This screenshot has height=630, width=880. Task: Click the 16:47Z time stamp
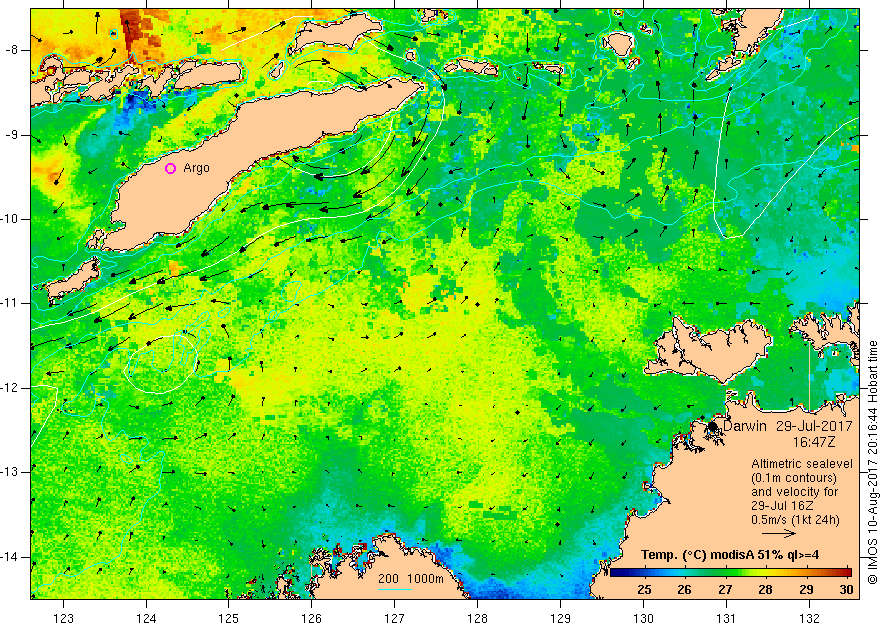tap(814, 442)
